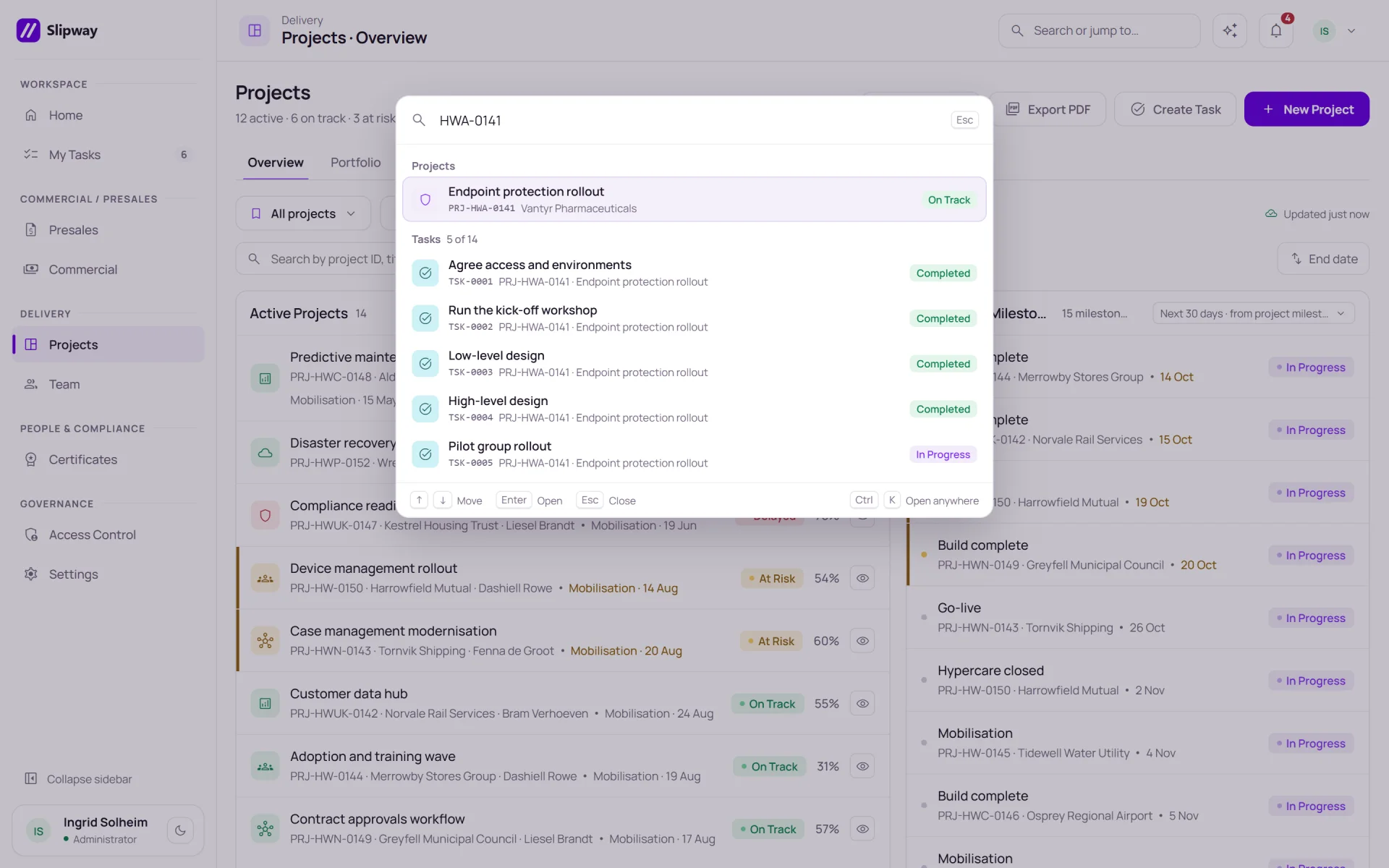The height and width of the screenshot is (868, 1389).
Task: Select Projects in the Delivery sidebar
Action: pos(108,344)
